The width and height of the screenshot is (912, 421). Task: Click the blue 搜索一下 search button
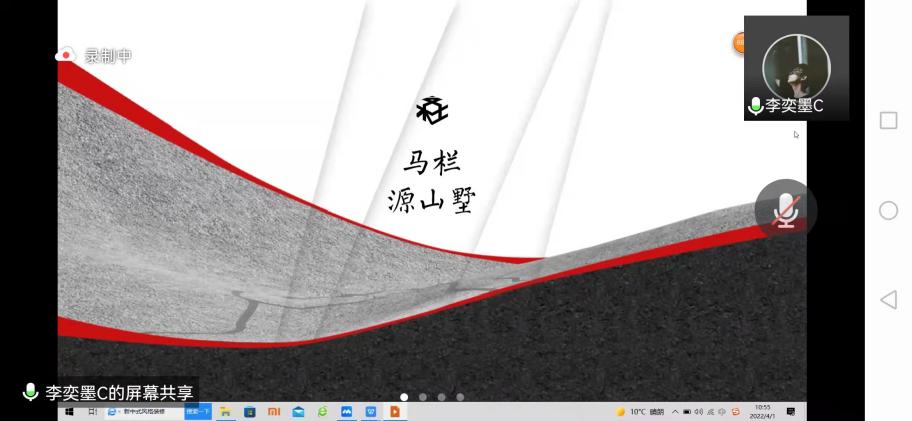tap(198, 411)
